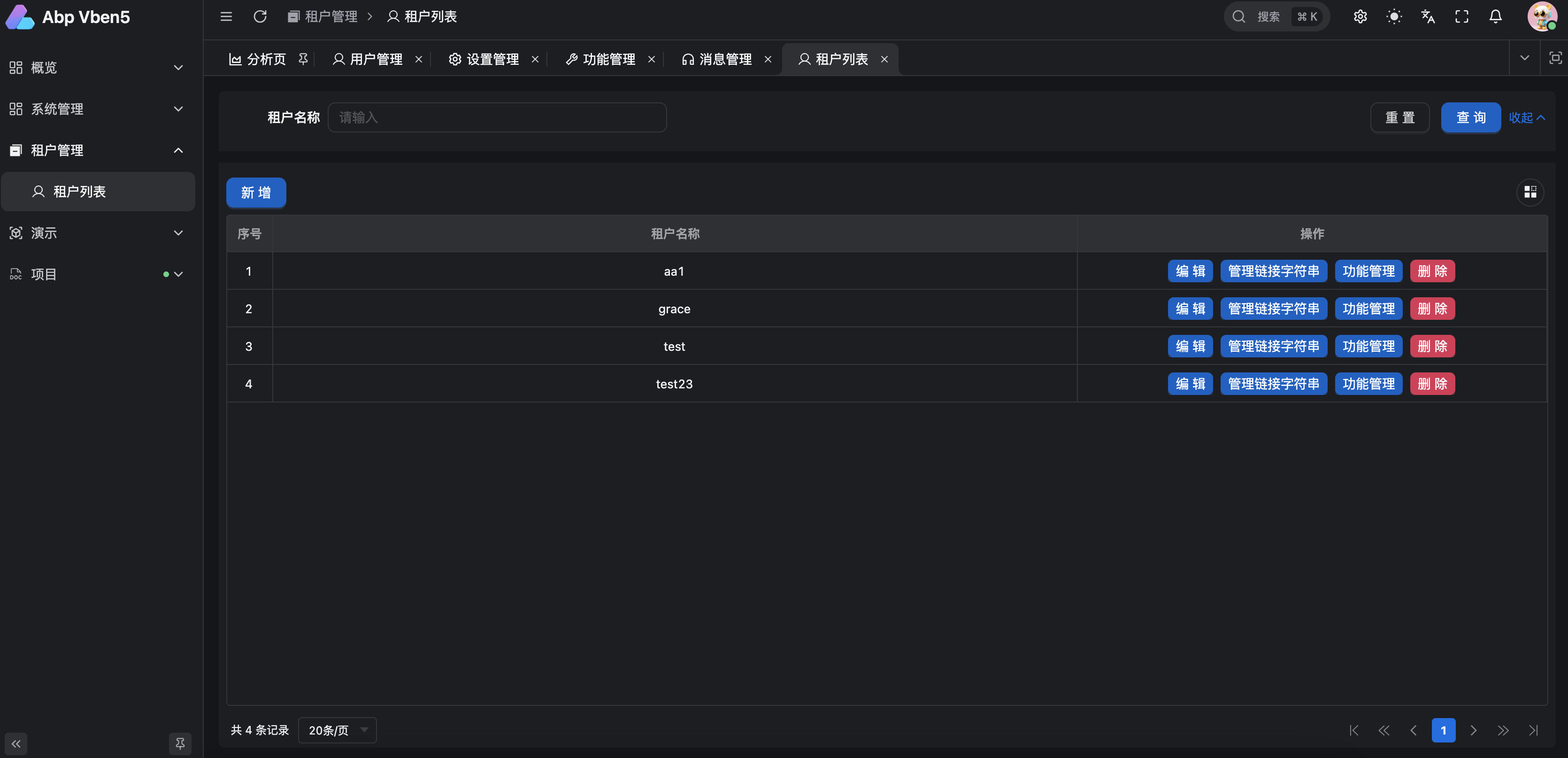Viewport: 1568px width, 758px height.
Task: Click the grid layout icon top right
Action: [x=1530, y=192]
